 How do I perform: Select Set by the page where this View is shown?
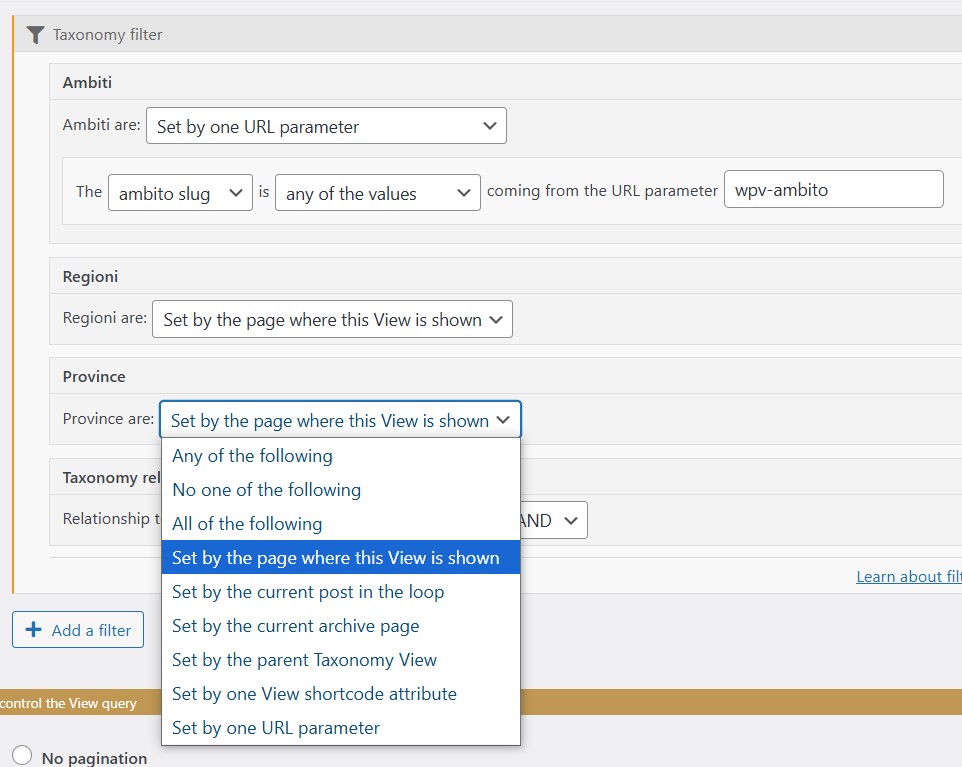335,558
